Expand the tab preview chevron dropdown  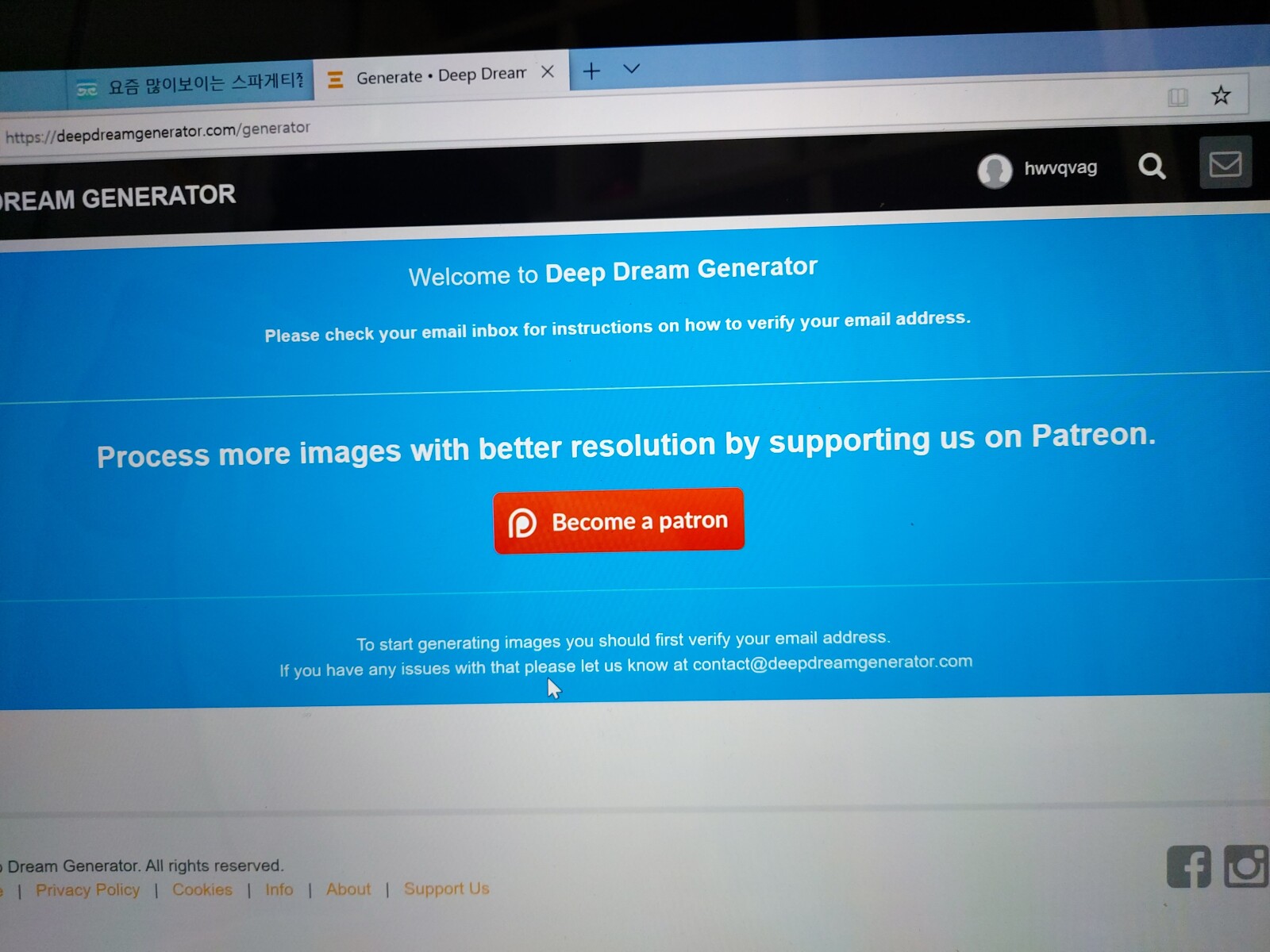click(631, 69)
